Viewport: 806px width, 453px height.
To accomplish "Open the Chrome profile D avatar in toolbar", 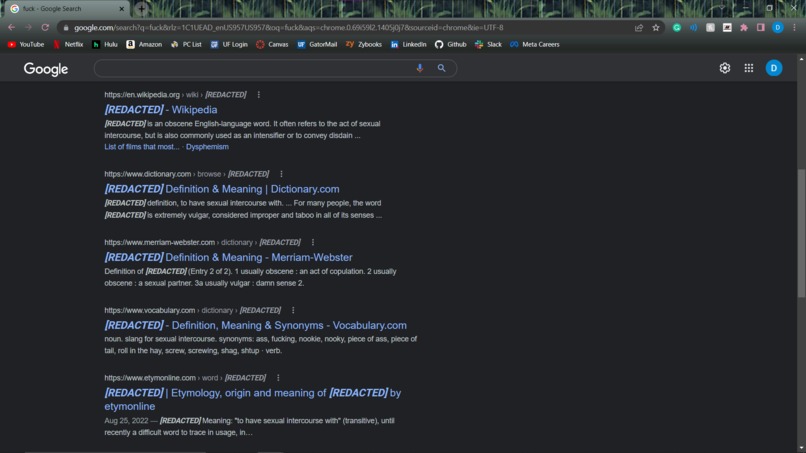I will [778, 28].
